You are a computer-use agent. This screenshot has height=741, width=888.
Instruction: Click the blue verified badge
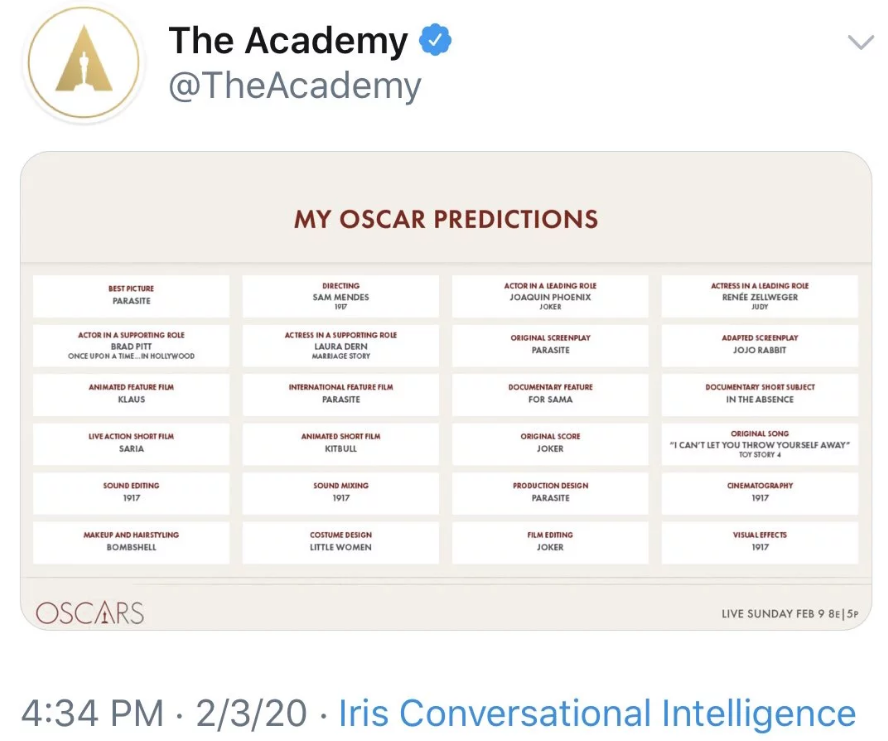point(435,40)
